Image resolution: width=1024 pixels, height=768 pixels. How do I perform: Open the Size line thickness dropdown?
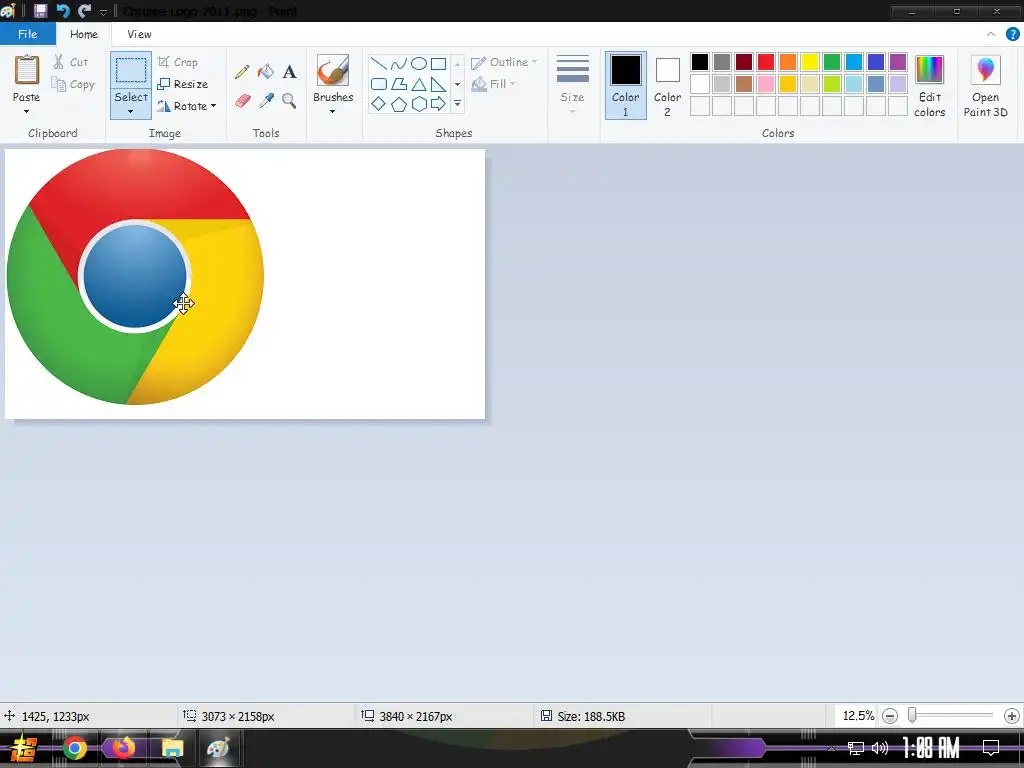tap(572, 86)
